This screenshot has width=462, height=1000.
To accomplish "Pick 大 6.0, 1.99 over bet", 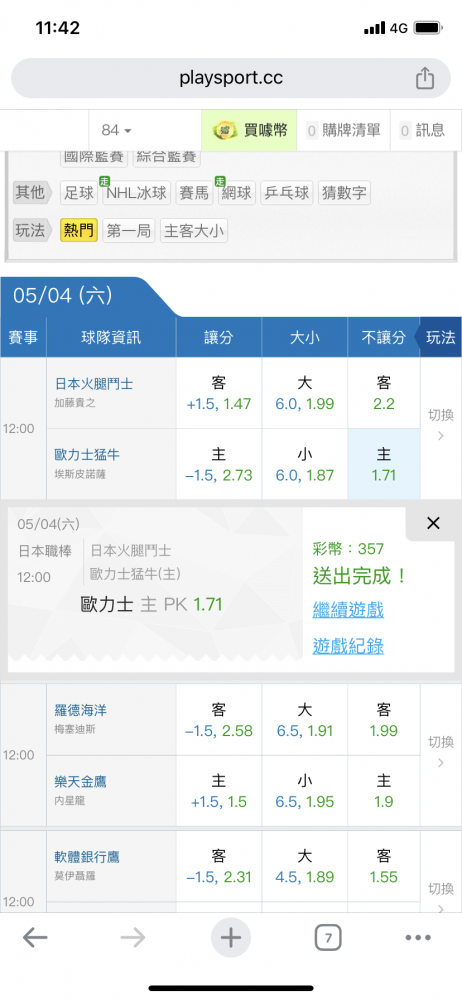I will 304,393.
